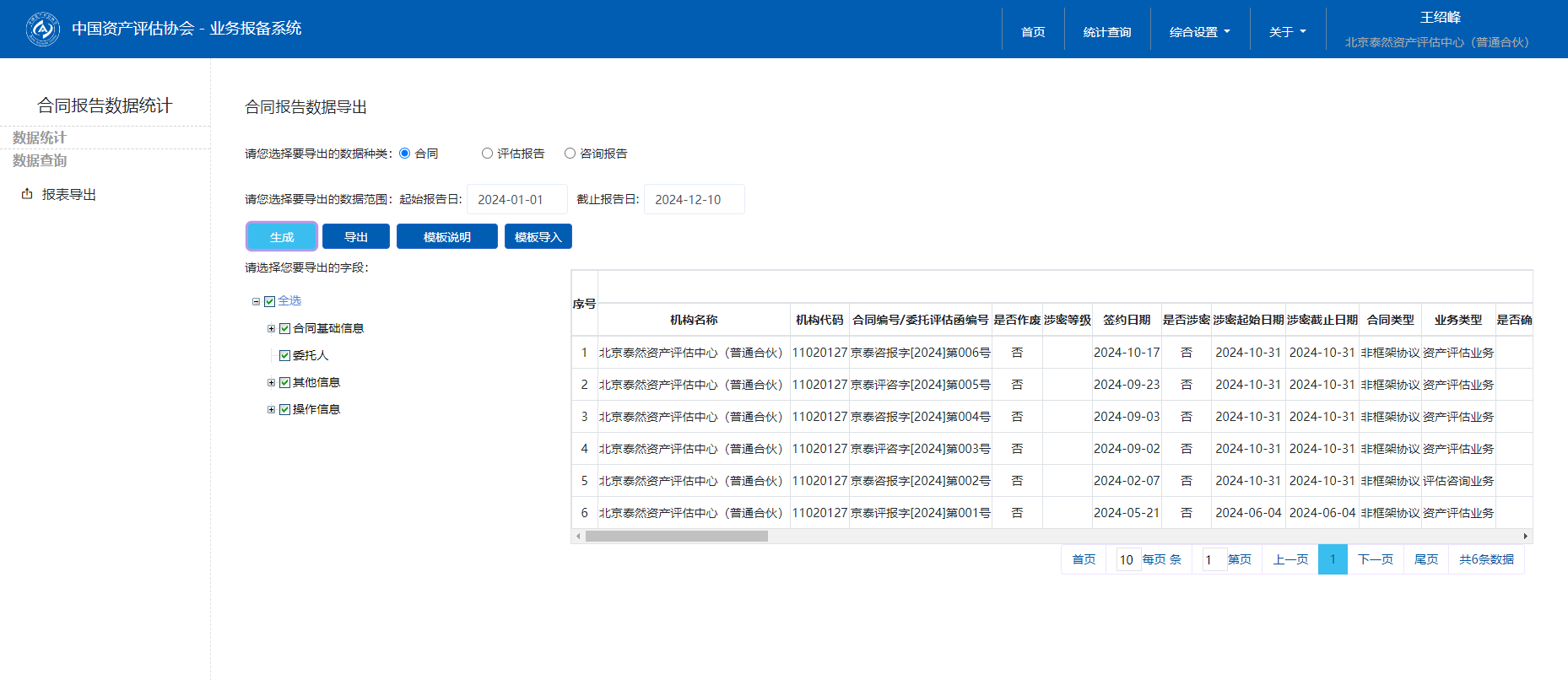Viewport: 1568px width, 680px height.
Task: Uncheck the 全选 checkbox
Action: tap(270, 301)
